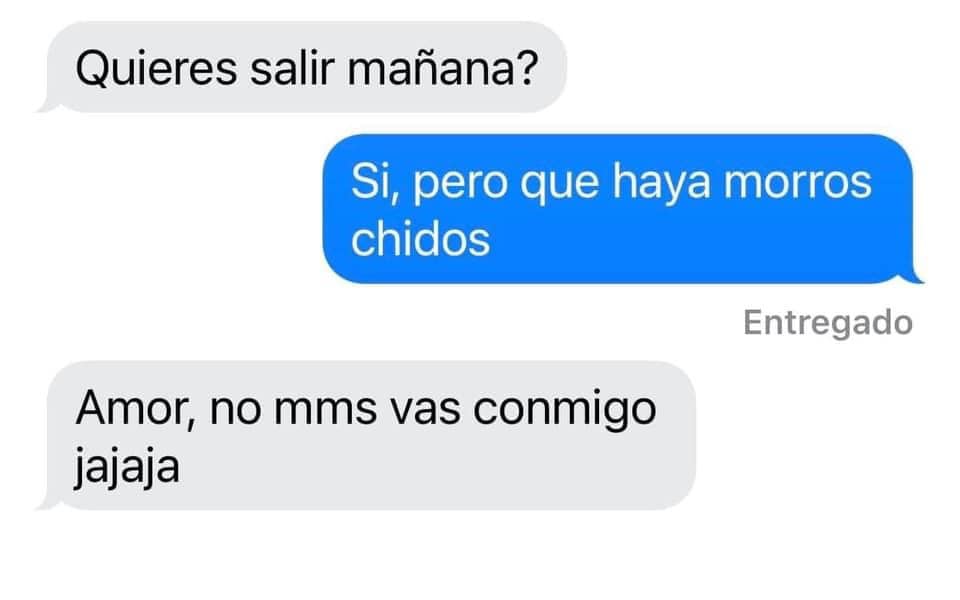
Task: Select the 'Quieres salir mañana?' message bubble
Action: coord(303,67)
